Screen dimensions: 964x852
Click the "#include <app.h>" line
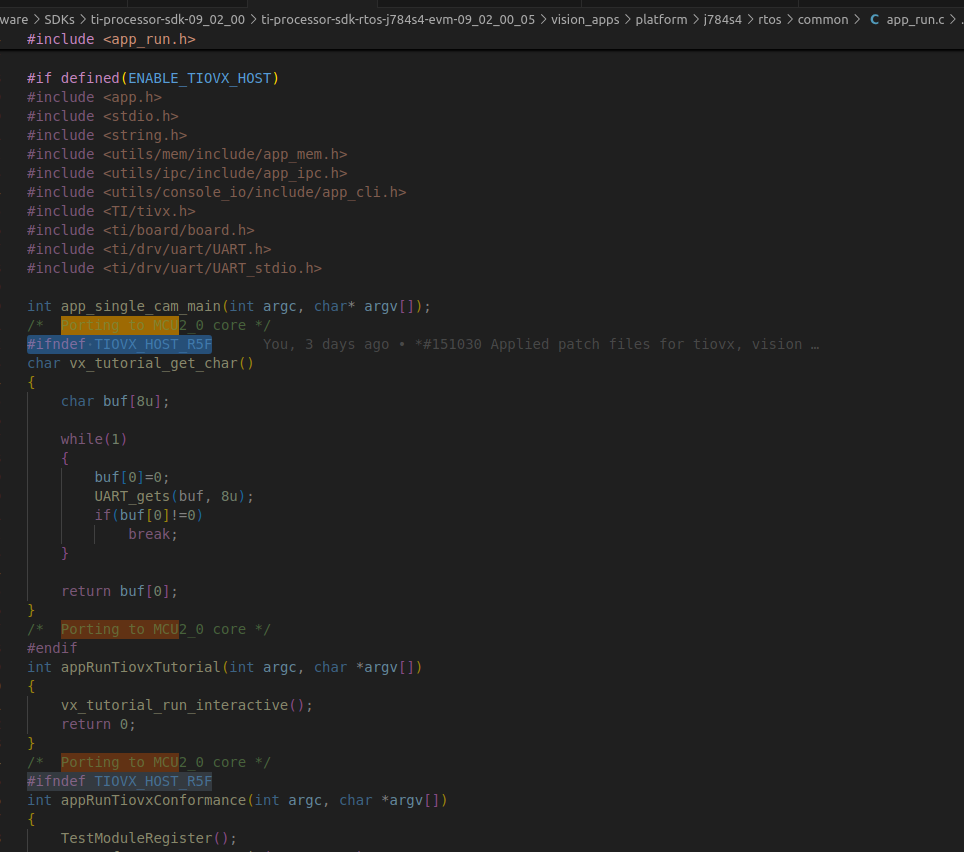95,98
